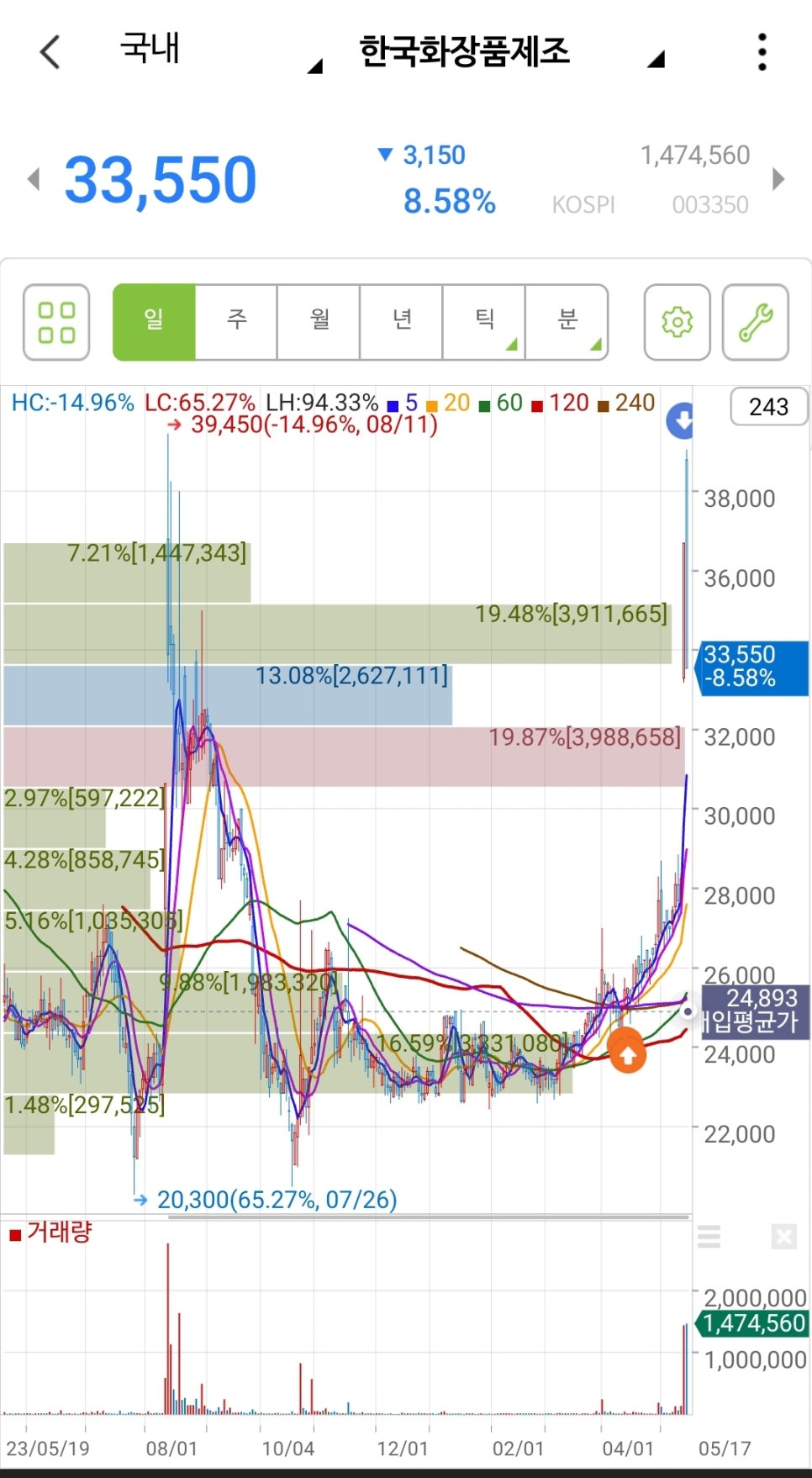Tap the 23/05/19 start date label
The width and height of the screenshot is (812, 1478).
click(x=48, y=1449)
